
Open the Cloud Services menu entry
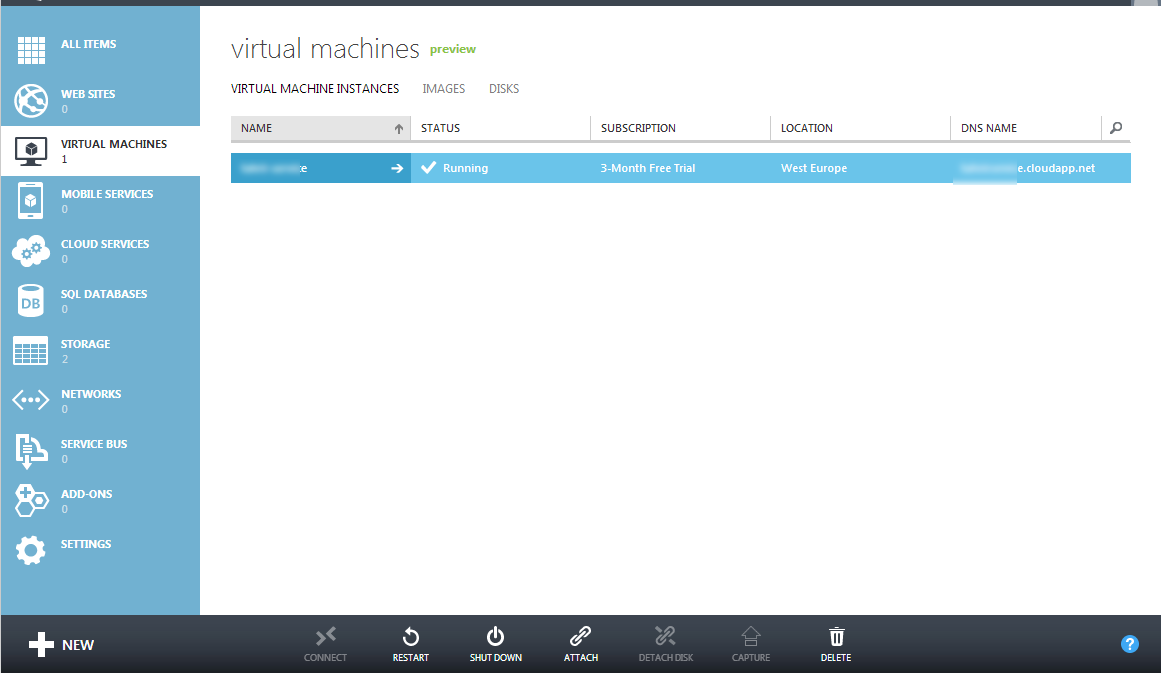(x=100, y=251)
